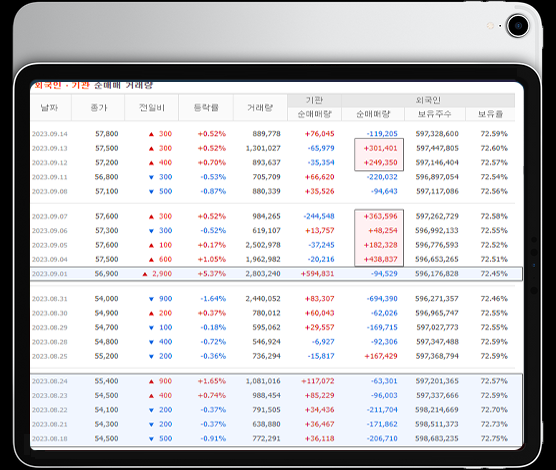Click the down arrow beside 900 on 2023.08.31
The width and height of the screenshot is (556, 470).
tap(151, 299)
